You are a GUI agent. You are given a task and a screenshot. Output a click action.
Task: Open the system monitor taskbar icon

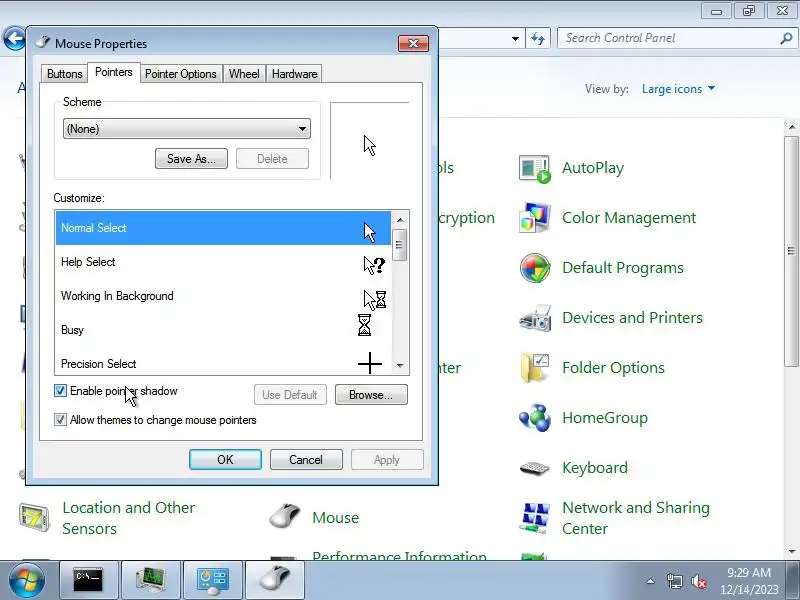(x=151, y=580)
